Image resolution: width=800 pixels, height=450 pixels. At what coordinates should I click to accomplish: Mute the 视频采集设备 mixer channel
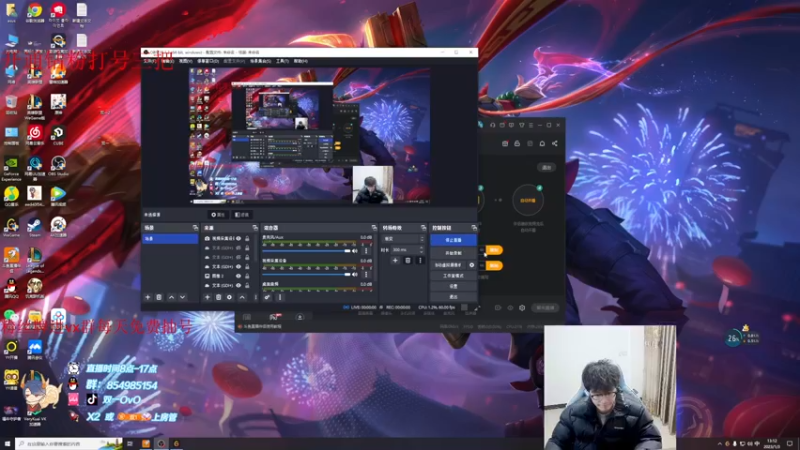[355, 274]
